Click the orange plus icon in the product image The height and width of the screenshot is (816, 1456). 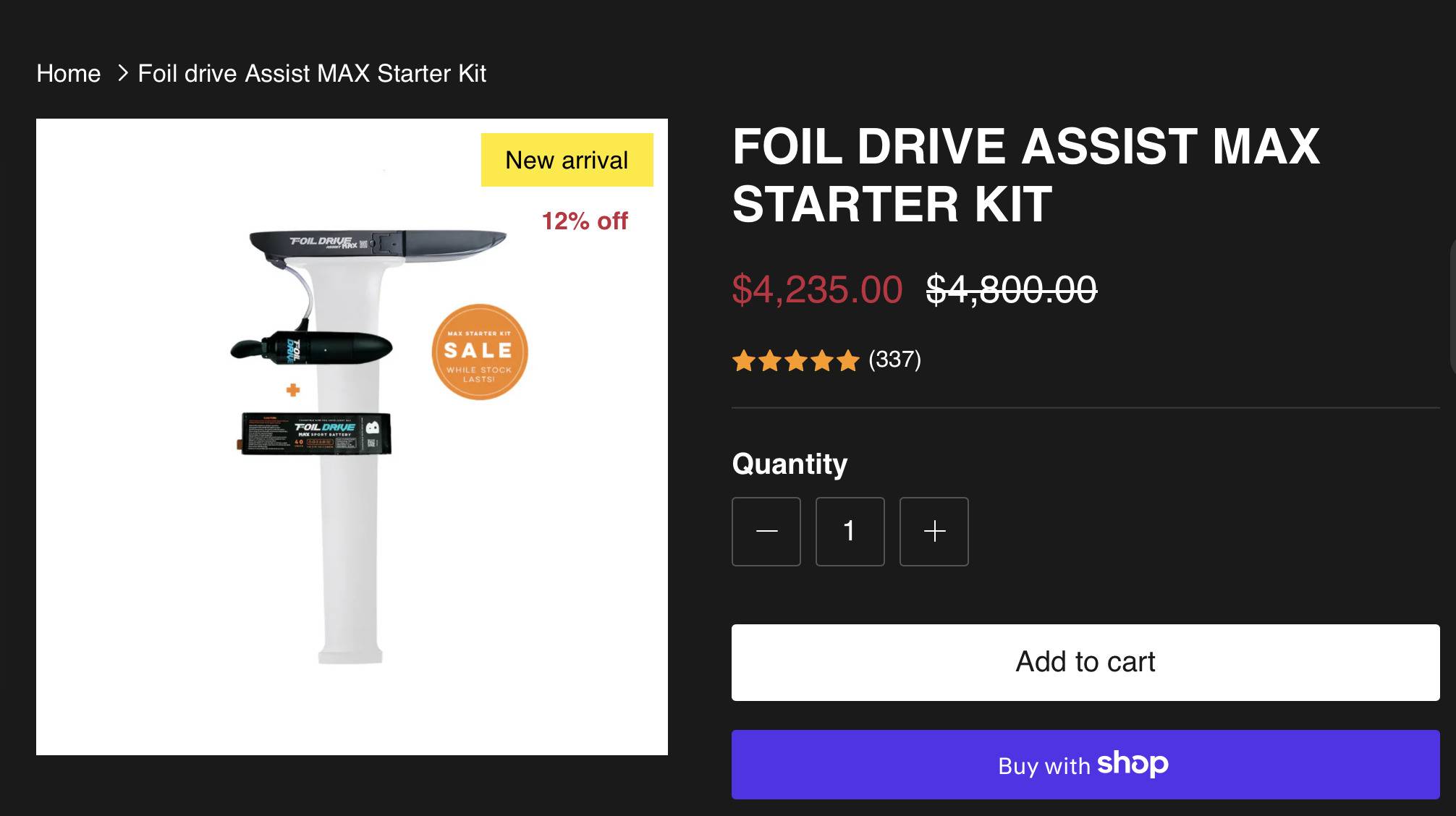(293, 390)
